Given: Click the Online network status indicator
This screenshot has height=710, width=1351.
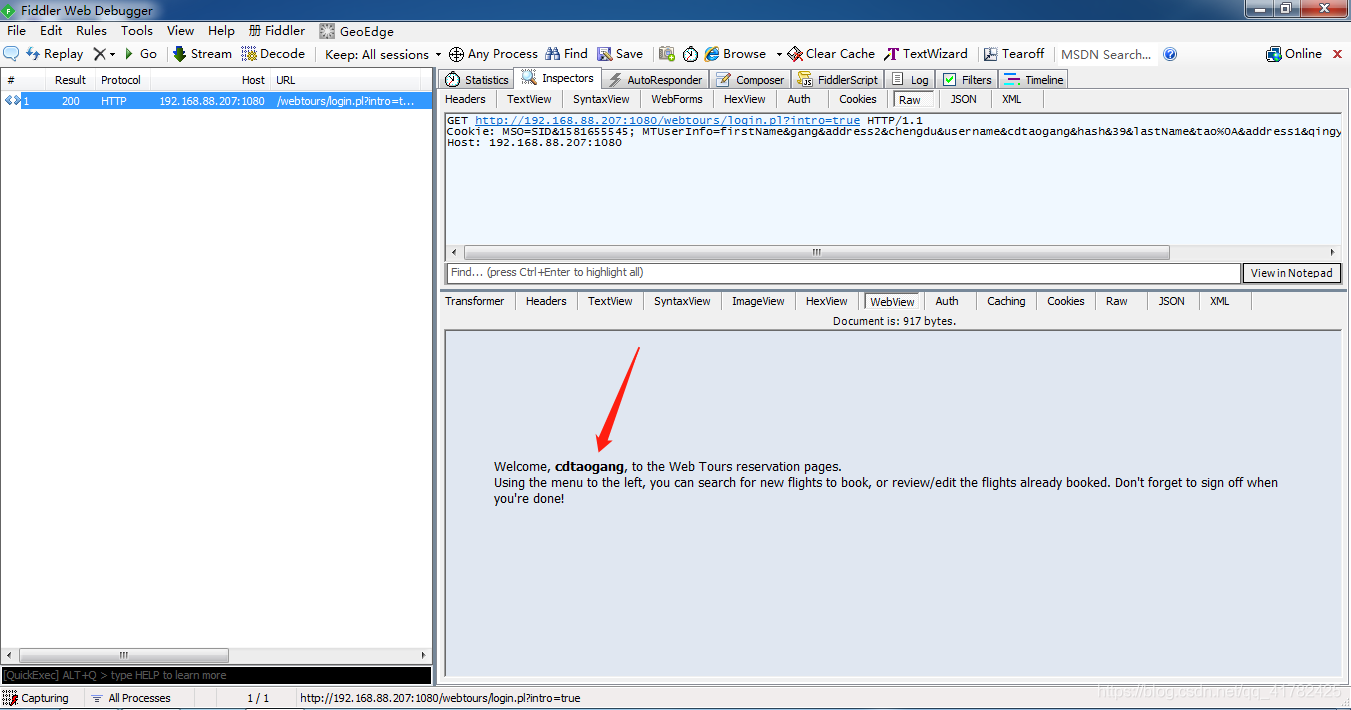Looking at the screenshot, I should click(x=1294, y=54).
